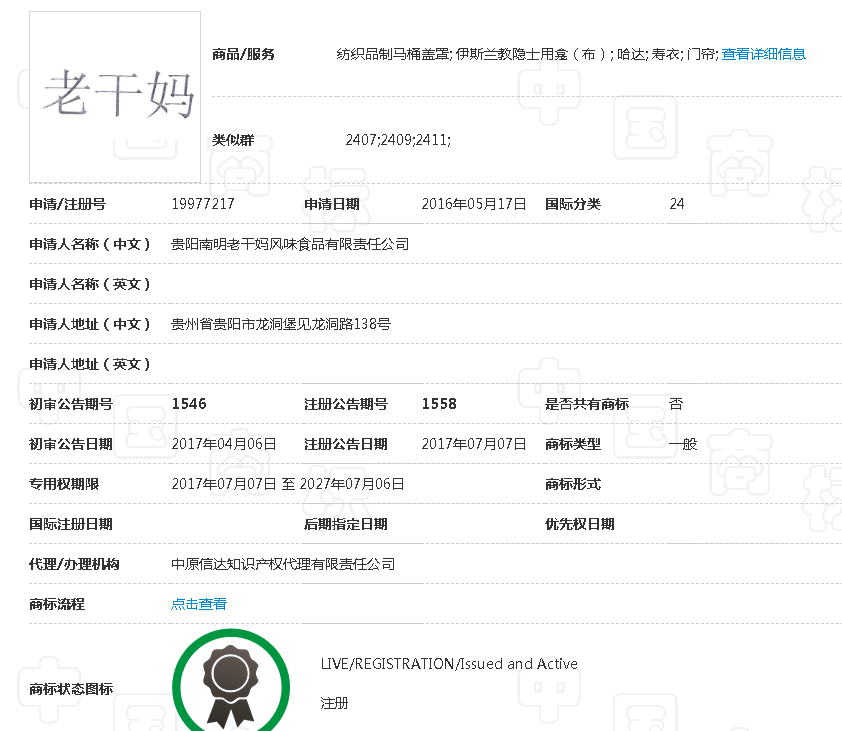The height and width of the screenshot is (731, 842).
Task: Click the 类似群 label
Action: tap(233, 140)
